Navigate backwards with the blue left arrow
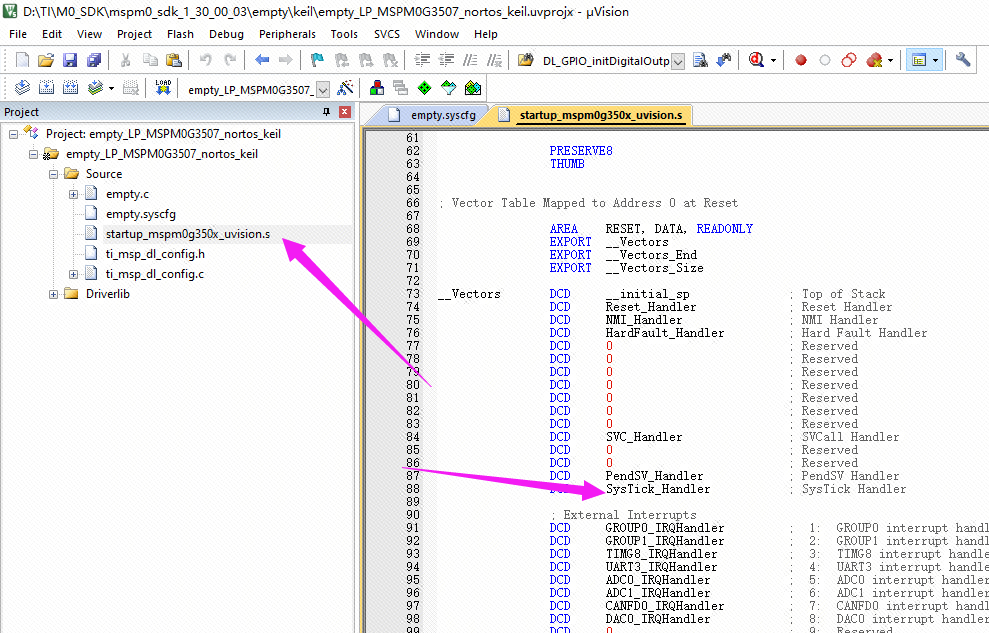 (x=262, y=61)
